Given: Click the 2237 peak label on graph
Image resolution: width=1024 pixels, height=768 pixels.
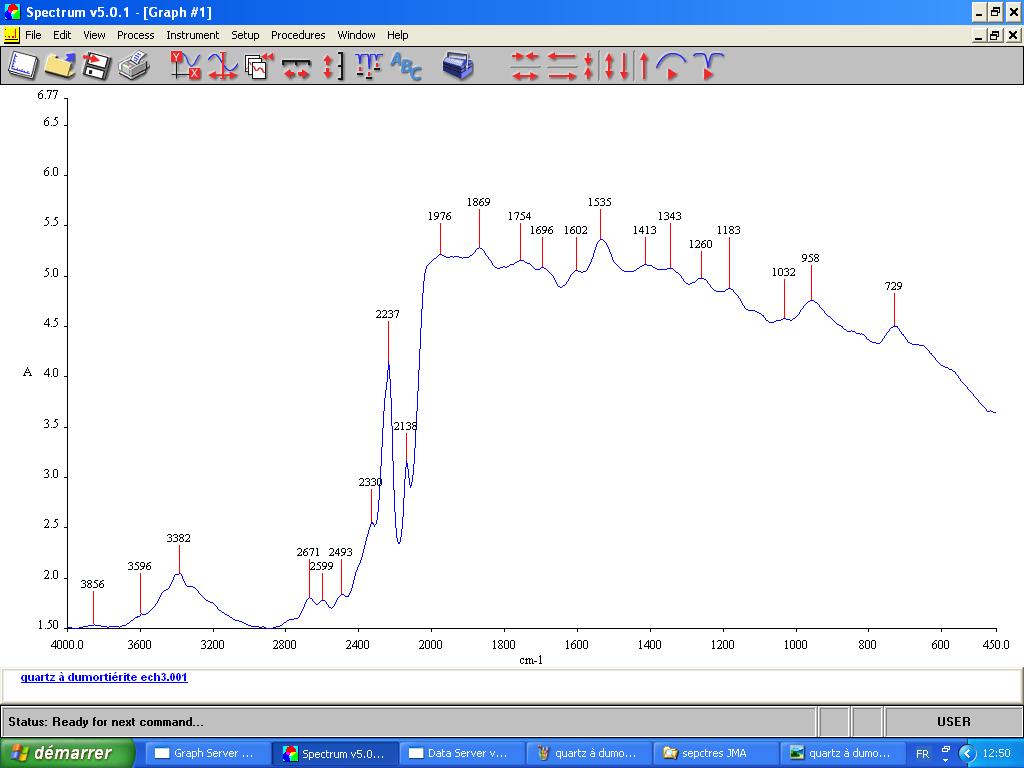Looking at the screenshot, I should (x=387, y=314).
